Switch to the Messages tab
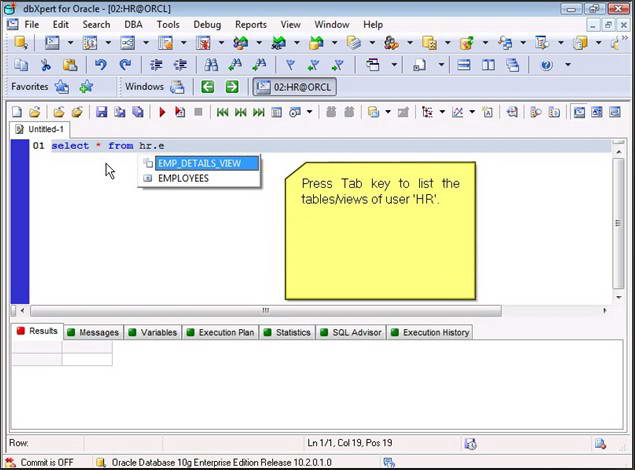Screen dimensions: 635x470 coord(94,332)
